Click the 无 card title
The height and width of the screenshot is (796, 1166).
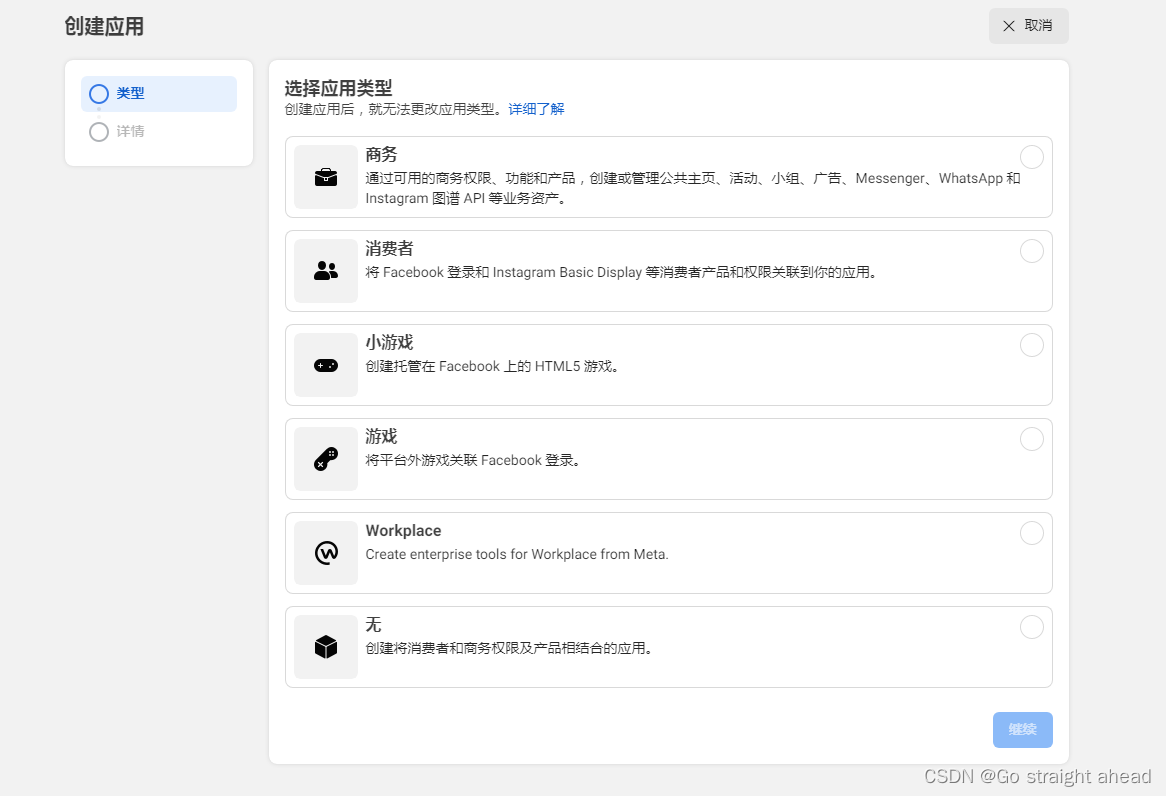(x=373, y=624)
